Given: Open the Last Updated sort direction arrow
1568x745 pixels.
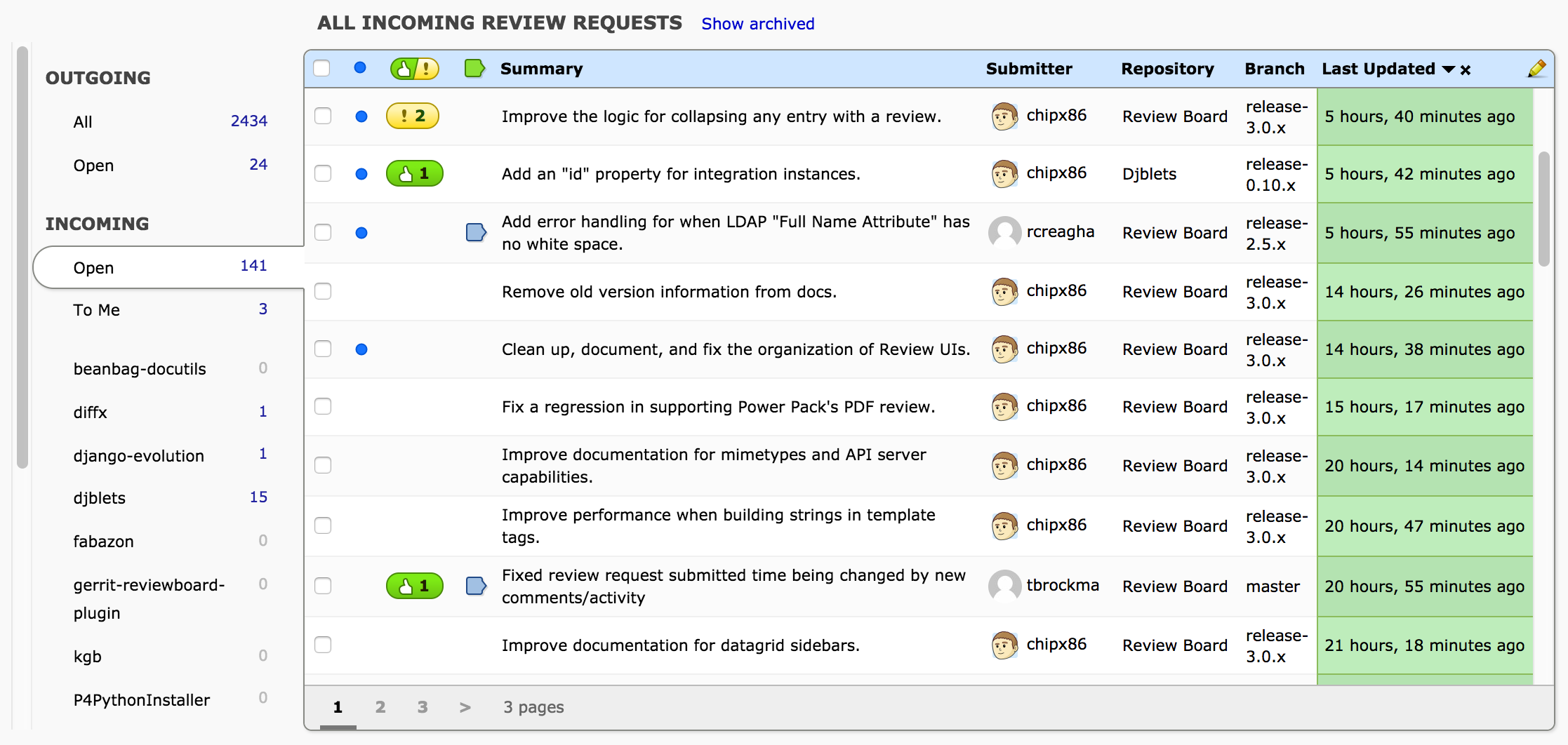Looking at the screenshot, I should [x=1447, y=69].
